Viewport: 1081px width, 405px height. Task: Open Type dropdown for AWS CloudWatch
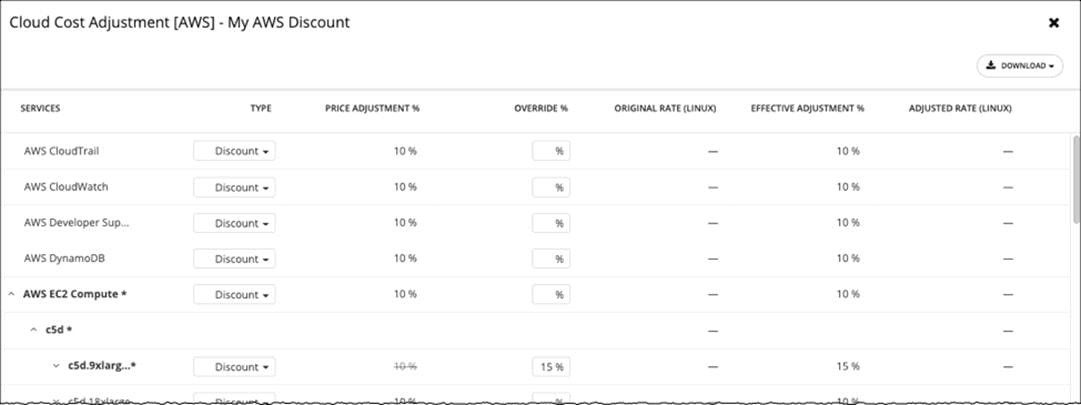click(x=234, y=187)
